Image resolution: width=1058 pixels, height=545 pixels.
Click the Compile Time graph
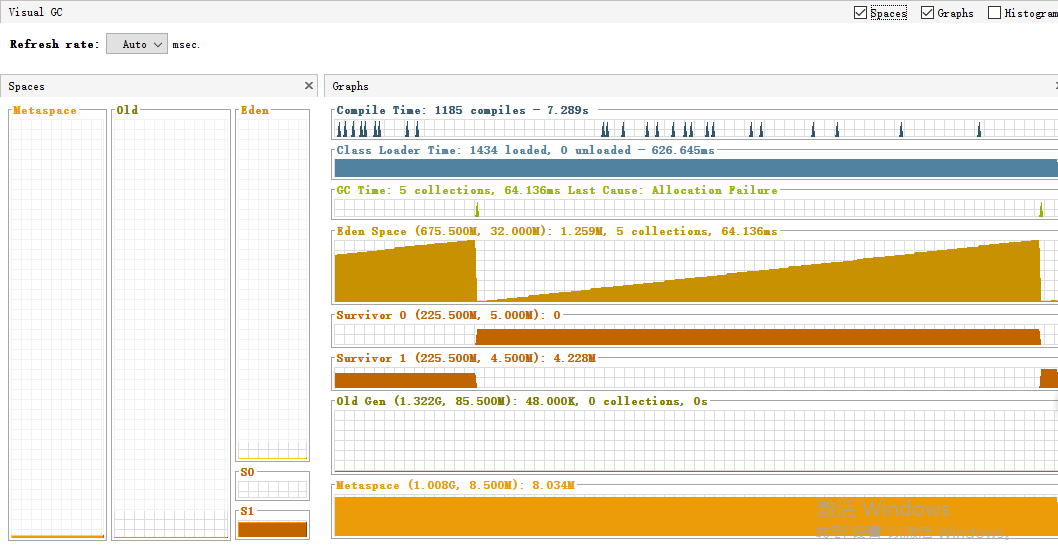pyautogui.click(x=696, y=128)
